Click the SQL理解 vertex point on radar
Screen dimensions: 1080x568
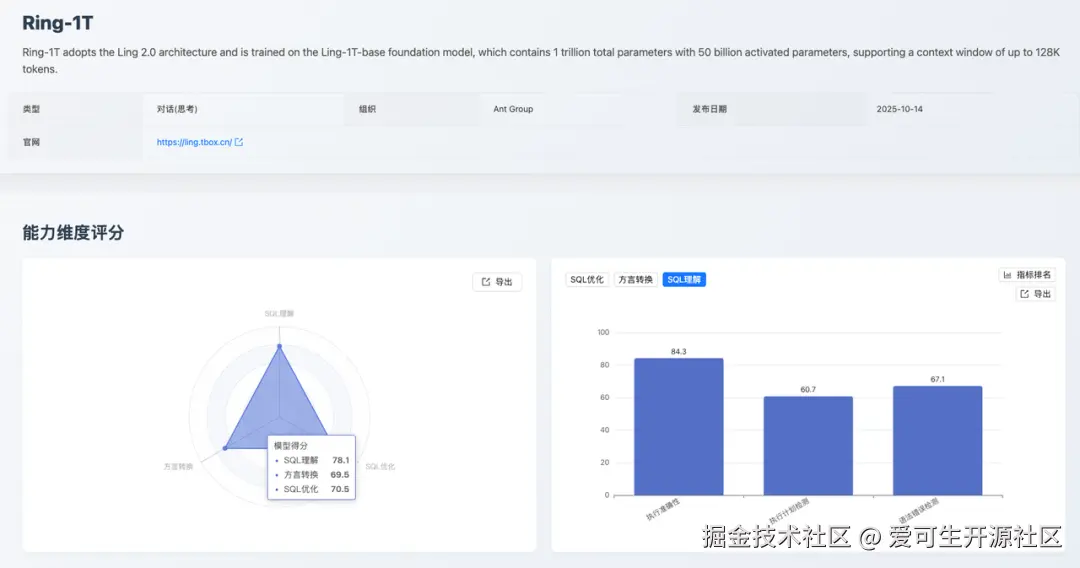click(x=280, y=346)
